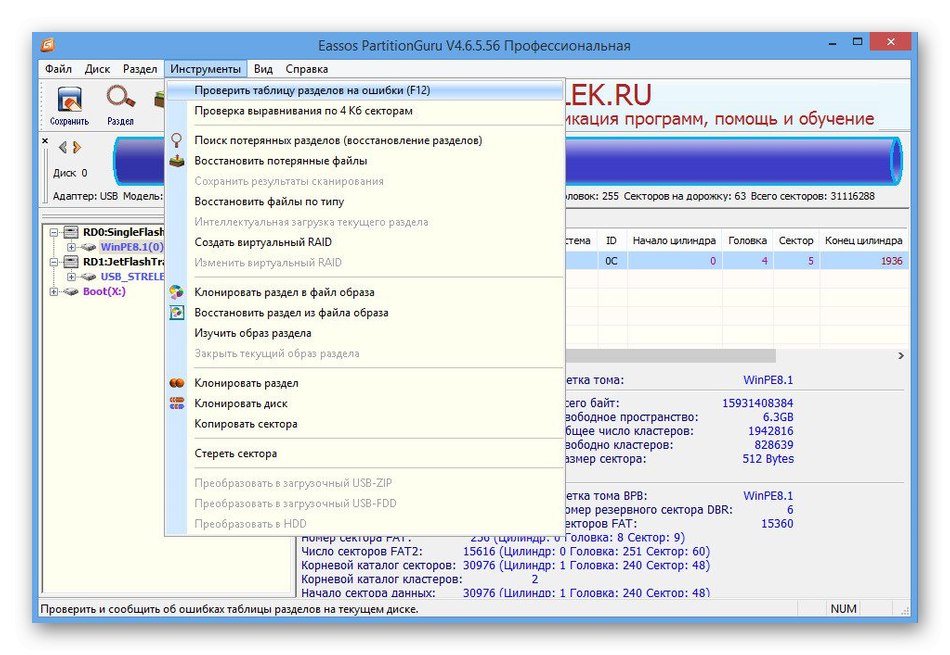Choose Создать виртуальный RAID
The image size is (950, 655).
pyautogui.click(x=365, y=242)
